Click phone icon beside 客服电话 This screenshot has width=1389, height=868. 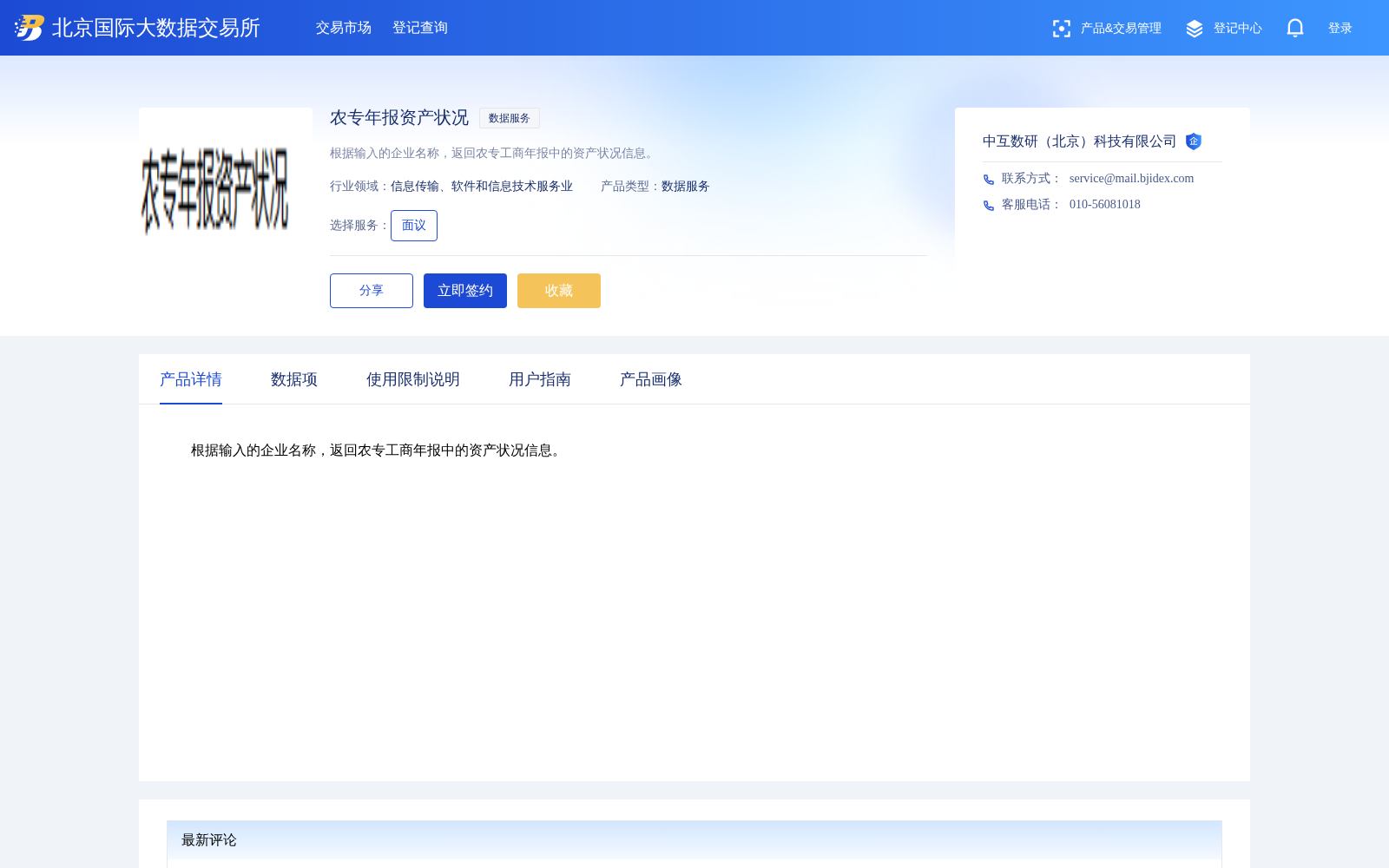click(x=988, y=205)
